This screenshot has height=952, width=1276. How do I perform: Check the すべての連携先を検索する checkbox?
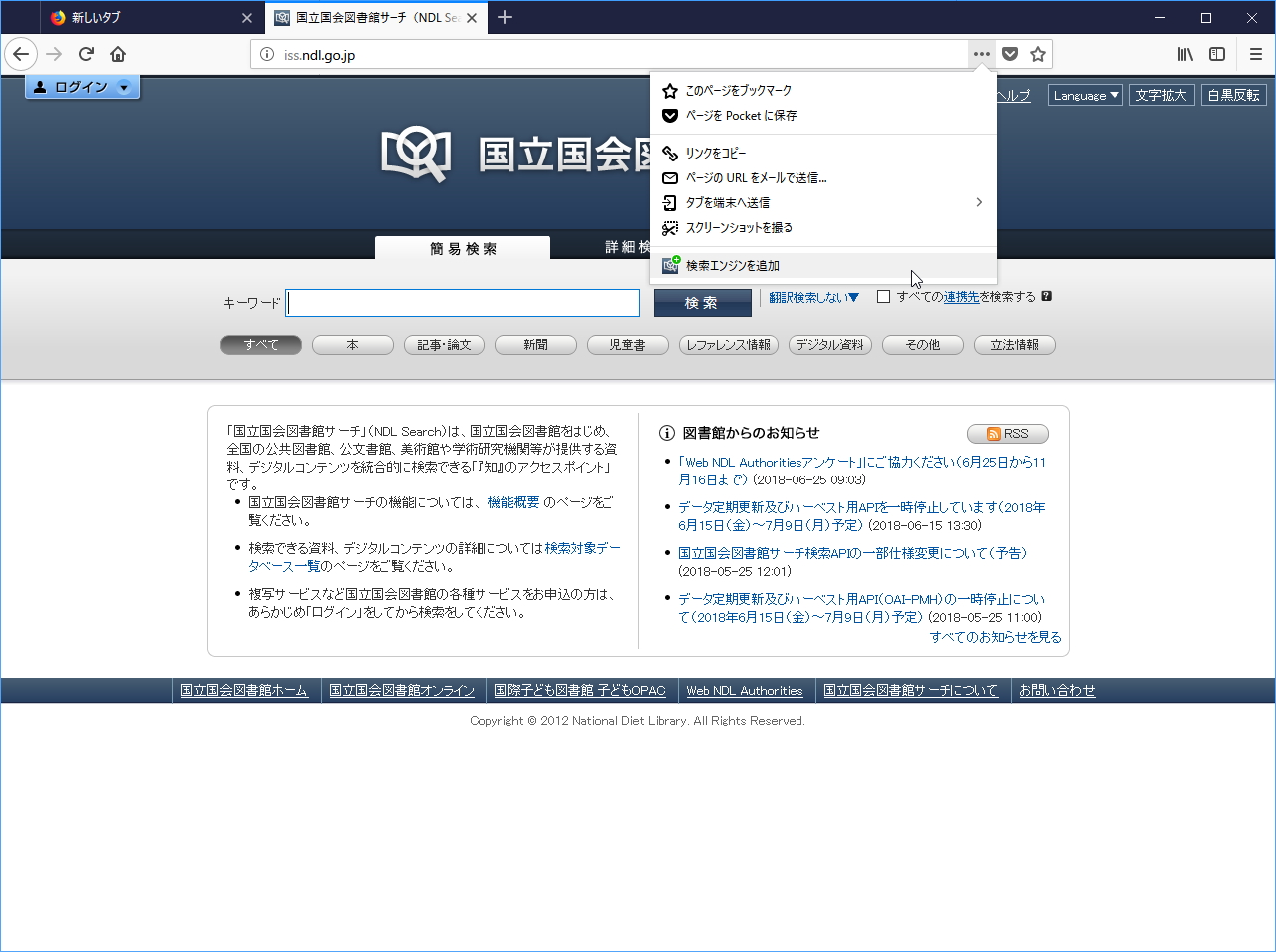pos(883,297)
